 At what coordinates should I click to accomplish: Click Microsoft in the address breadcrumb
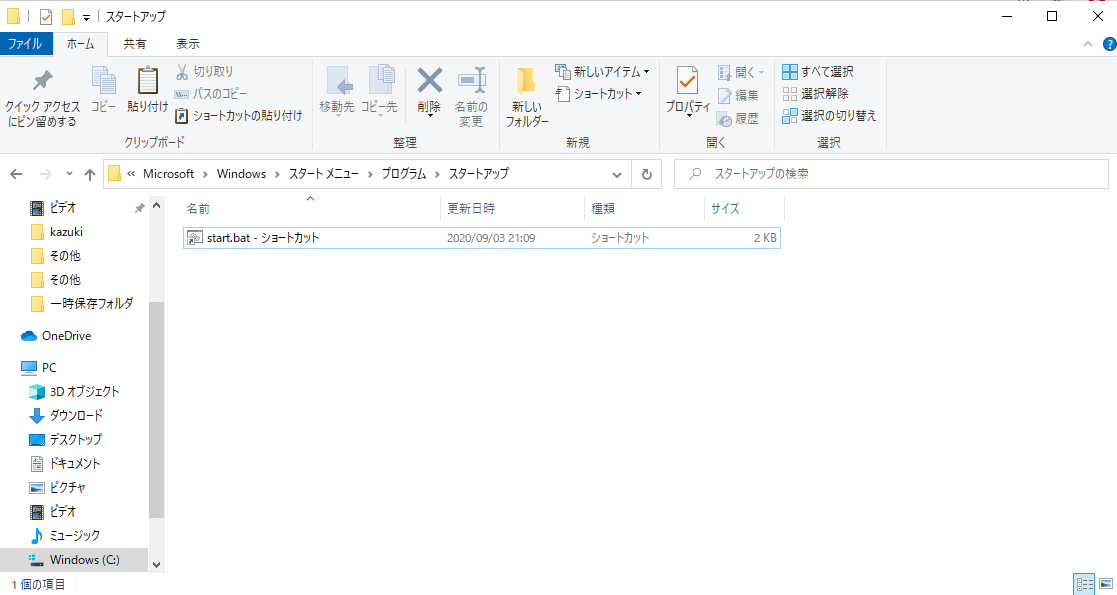[x=169, y=174]
